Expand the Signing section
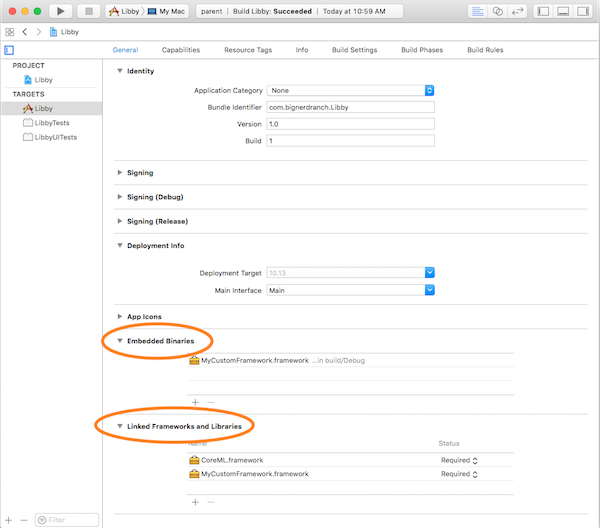Viewport: 600px width, 528px height. (120, 173)
